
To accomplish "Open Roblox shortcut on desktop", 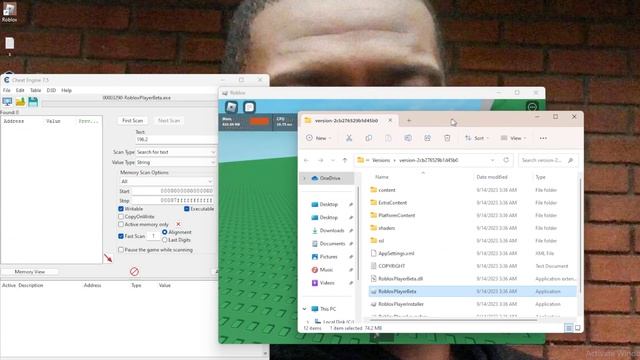I will [x=9, y=12].
